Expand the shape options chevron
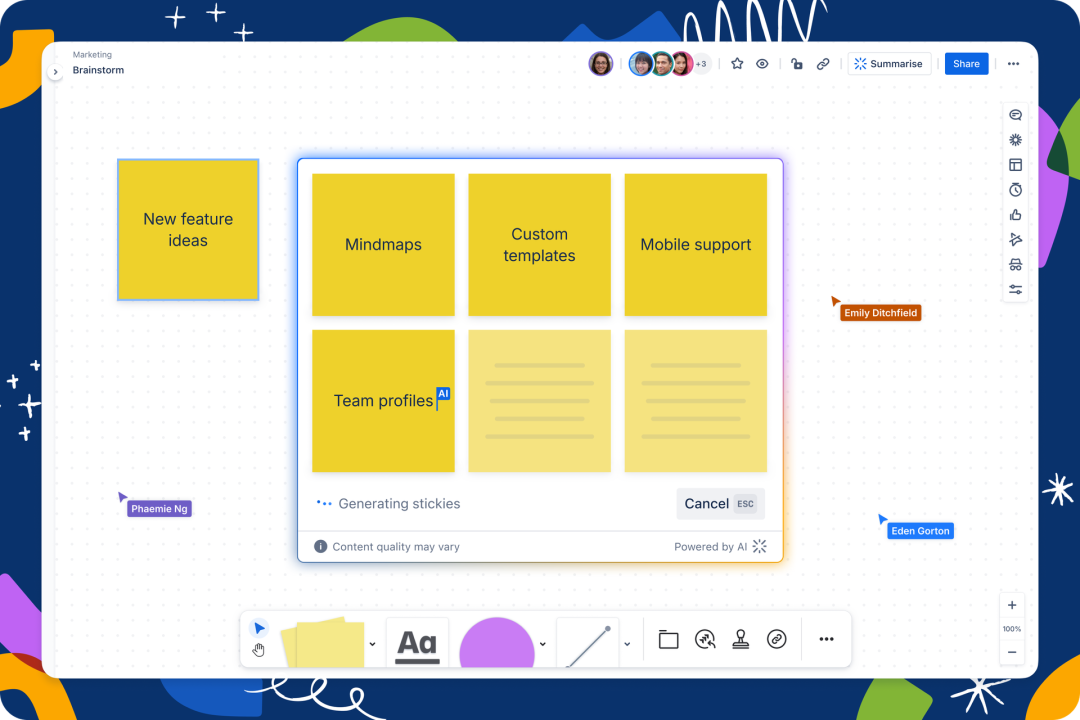The width and height of the screenshot is (1080, 720). [x=543, y=644]
